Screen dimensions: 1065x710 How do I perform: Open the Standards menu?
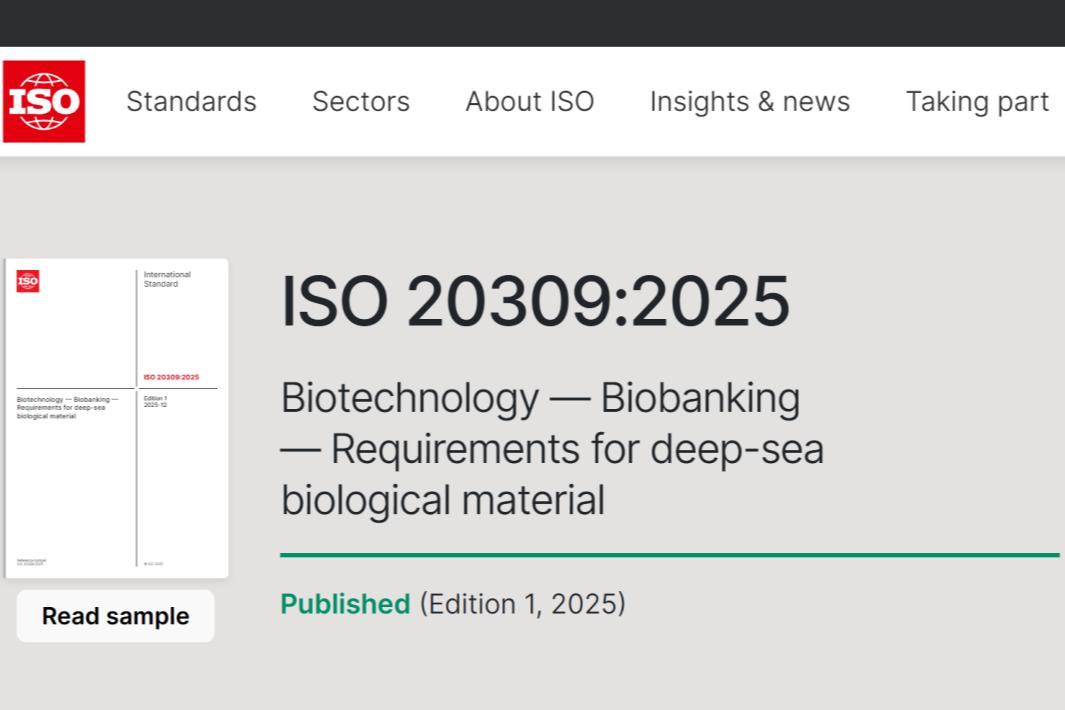pyautogui.click(x=191, y=101)
